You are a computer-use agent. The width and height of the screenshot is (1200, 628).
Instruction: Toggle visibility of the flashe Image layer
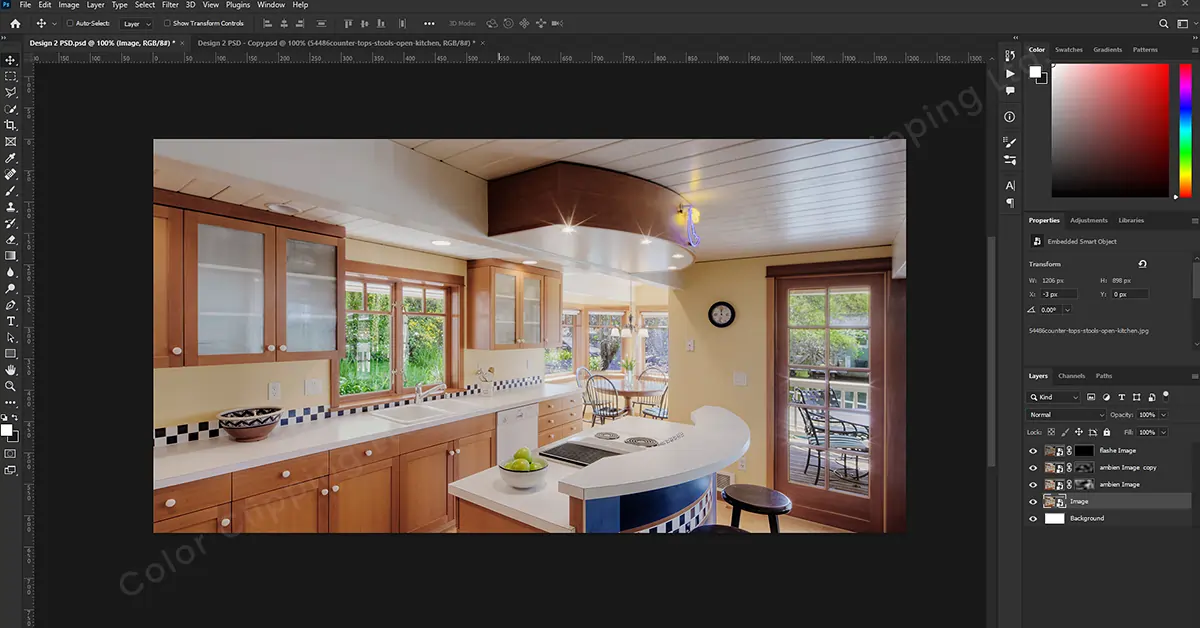[1034, 451]
